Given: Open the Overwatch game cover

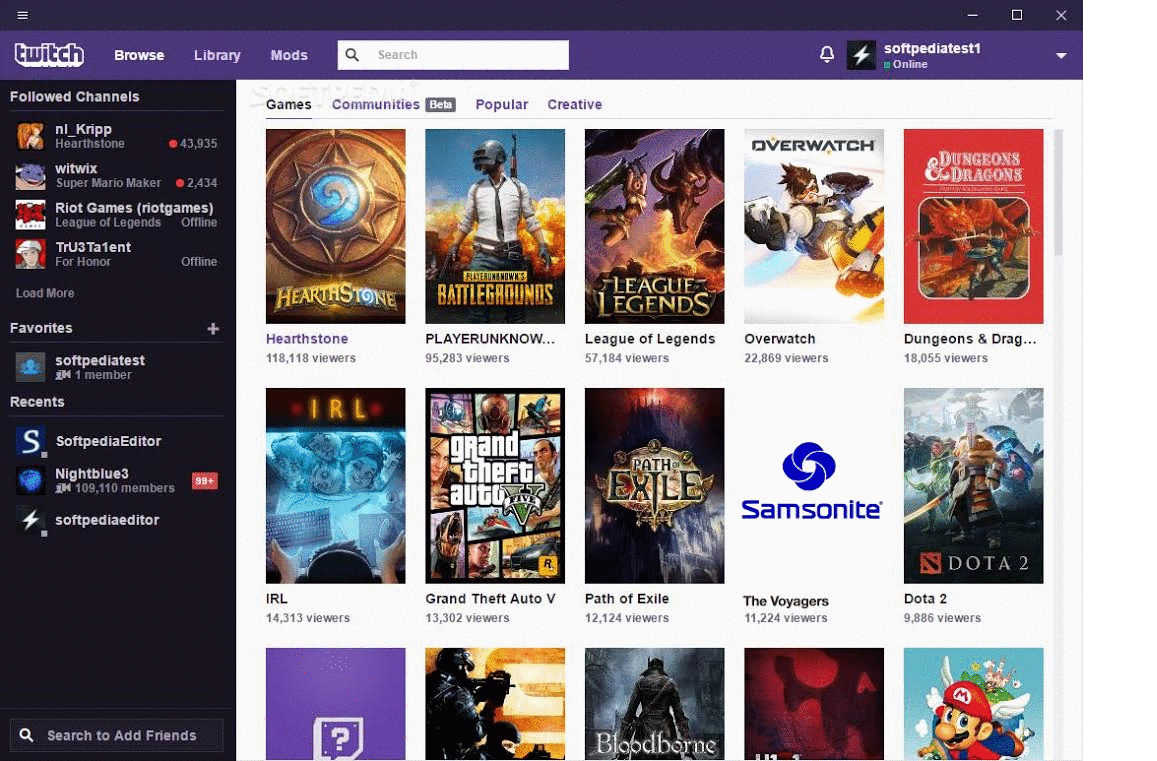Looking at the screenshot, I should pyautogui.click(x=814, y=227).
